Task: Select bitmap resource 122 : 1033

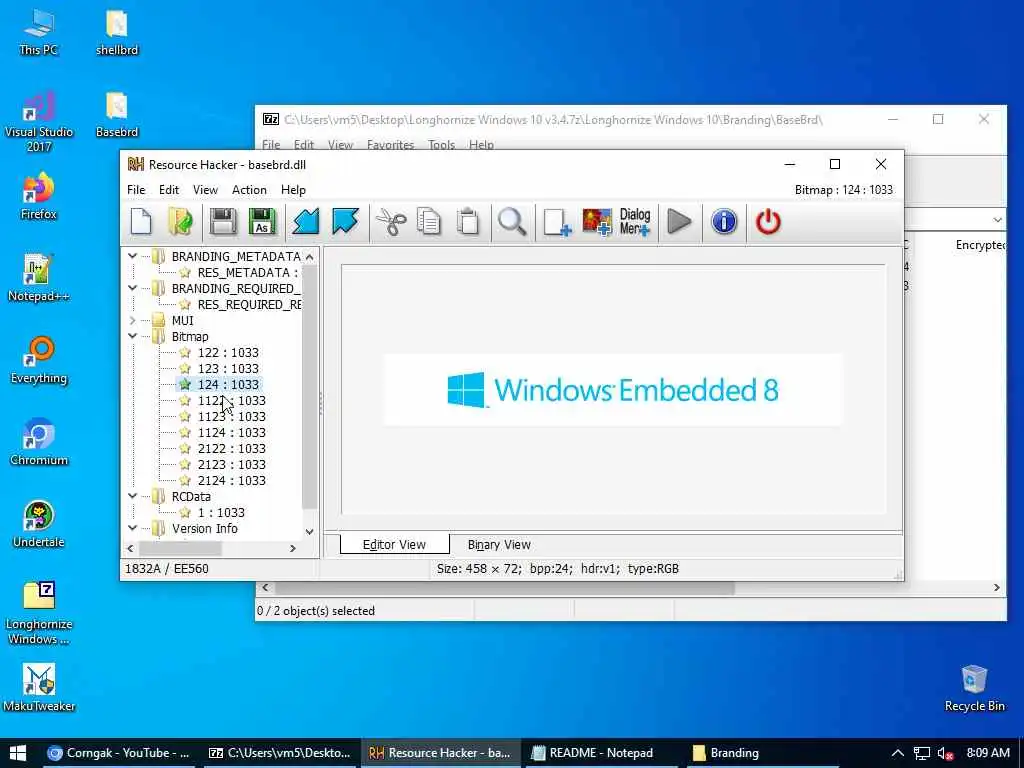Action: point(228,353)
